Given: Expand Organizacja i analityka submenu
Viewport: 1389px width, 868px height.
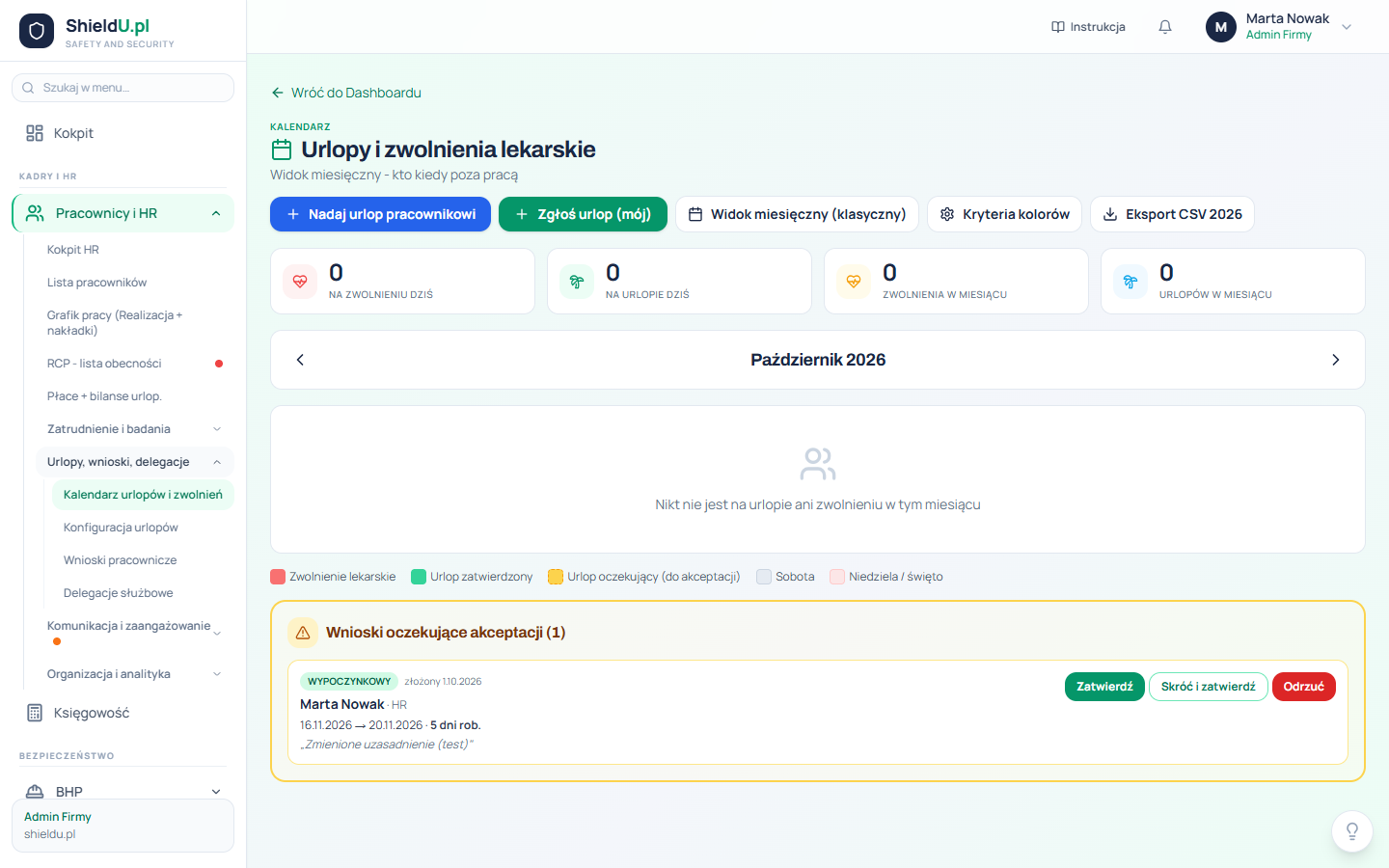Looking at the screenshot, I should point(217,674).
